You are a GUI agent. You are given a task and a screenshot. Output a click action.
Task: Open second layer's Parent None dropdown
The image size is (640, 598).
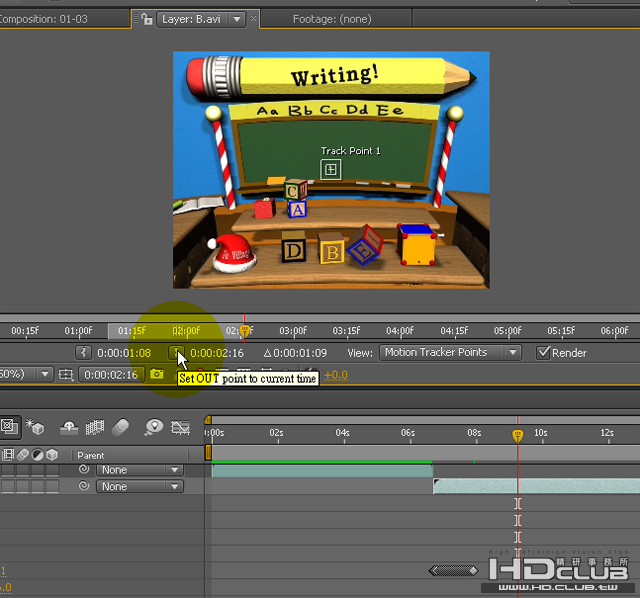(x=139, y=487)
